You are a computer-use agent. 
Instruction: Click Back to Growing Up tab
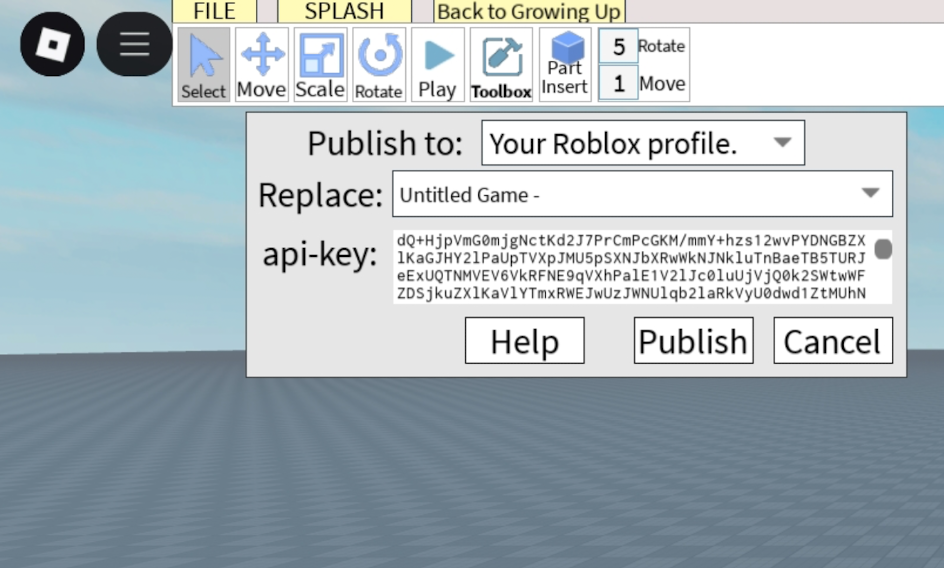(529, 12)
